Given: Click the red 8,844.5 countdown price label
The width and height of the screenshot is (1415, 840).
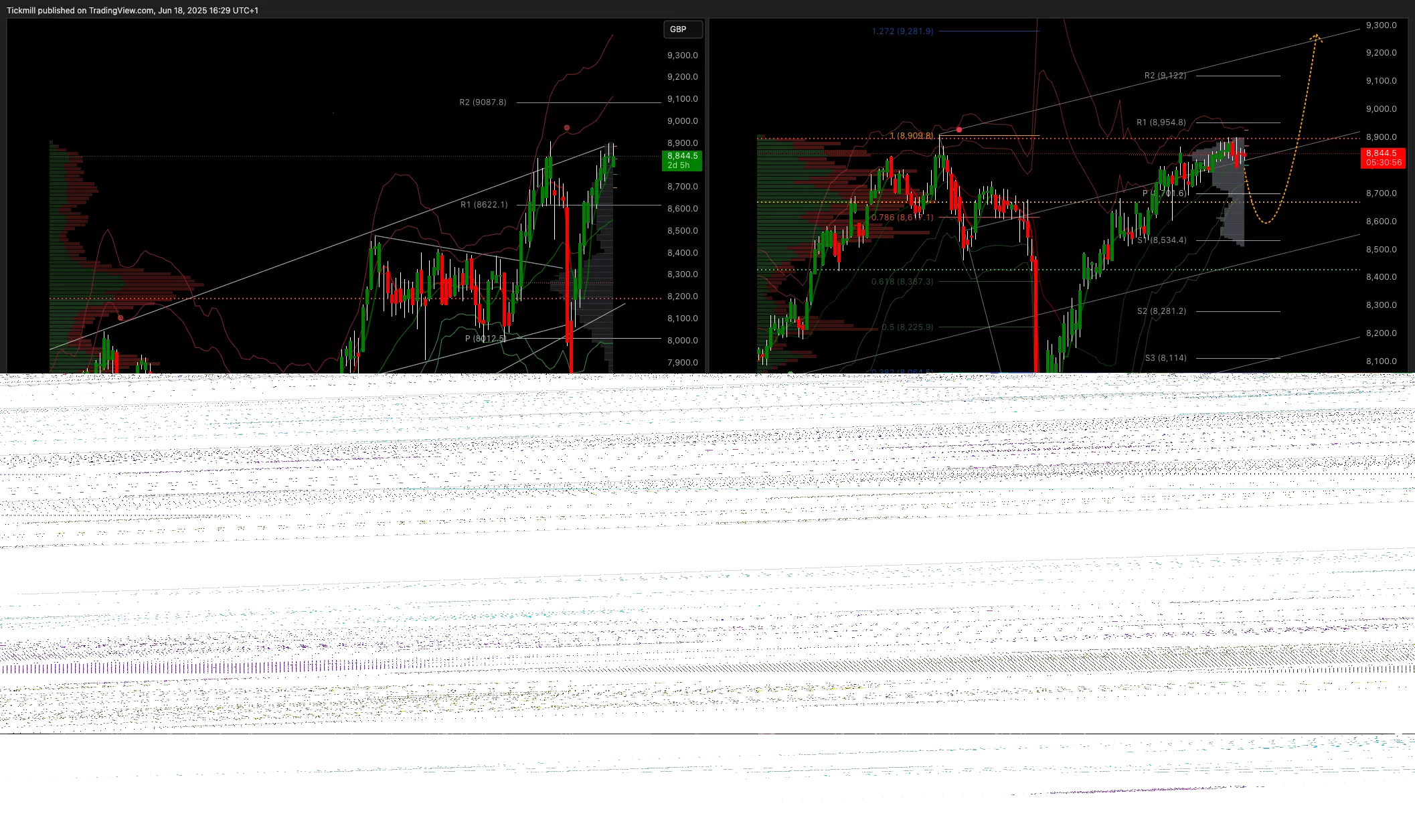Looking at the screenshot, I should click(x=1383, y=158).
